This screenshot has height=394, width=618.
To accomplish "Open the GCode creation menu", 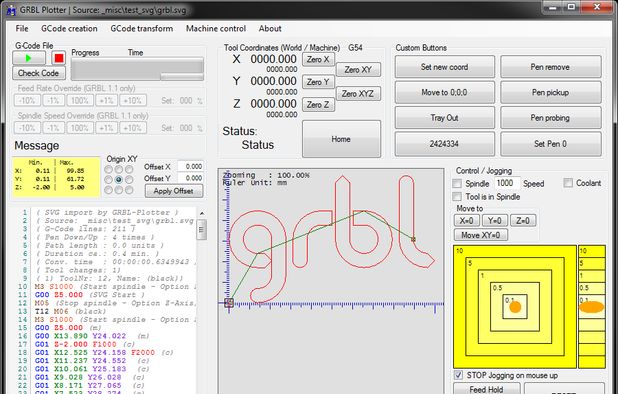I will (x=69, y=28).
